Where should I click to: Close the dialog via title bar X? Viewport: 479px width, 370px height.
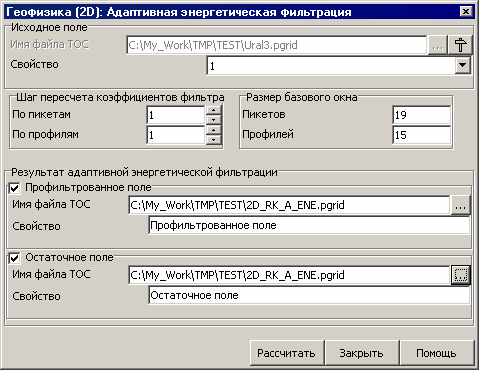click(466, 12)
